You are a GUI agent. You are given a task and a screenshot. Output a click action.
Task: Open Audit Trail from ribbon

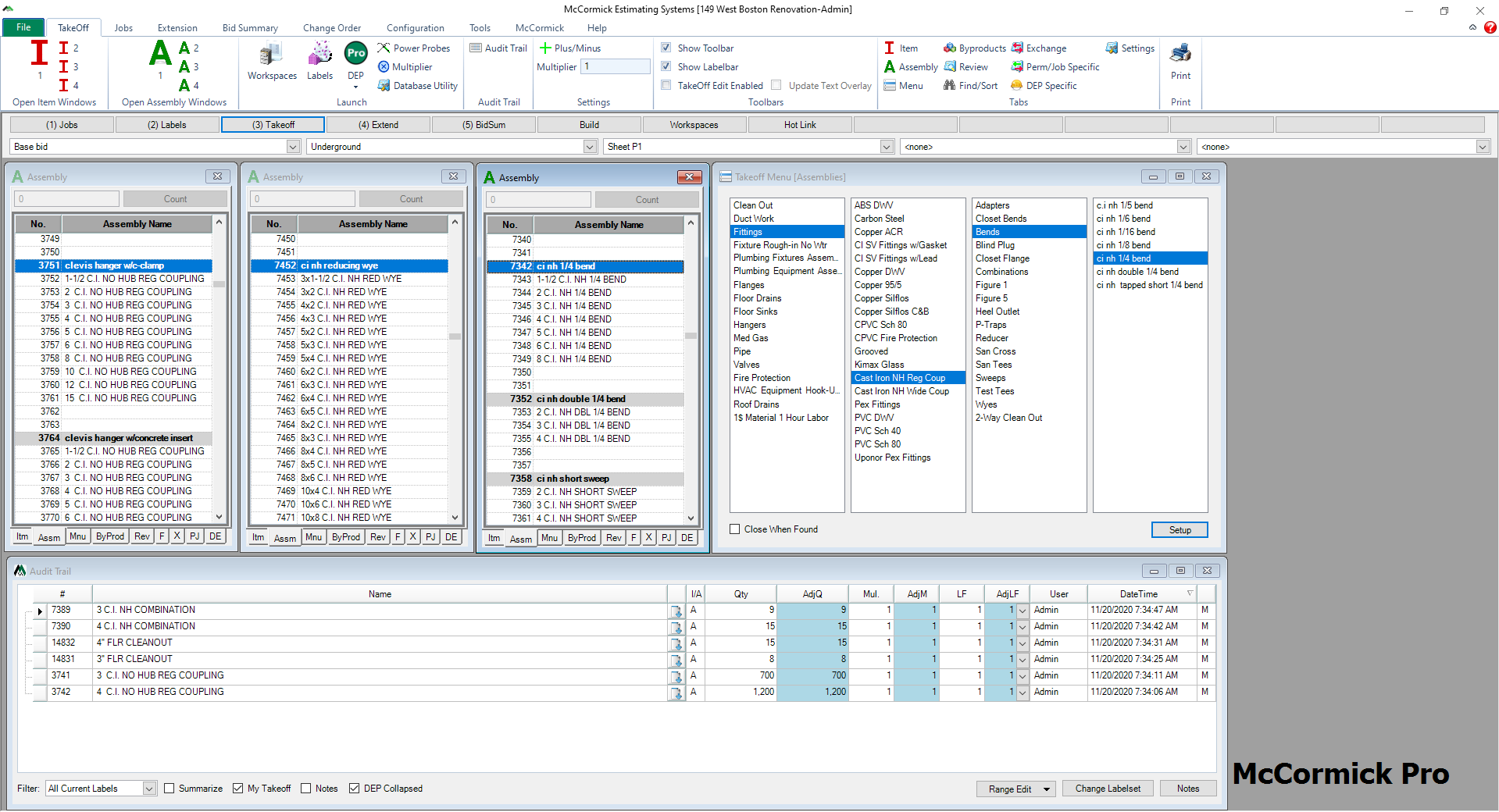coord(498,48)
